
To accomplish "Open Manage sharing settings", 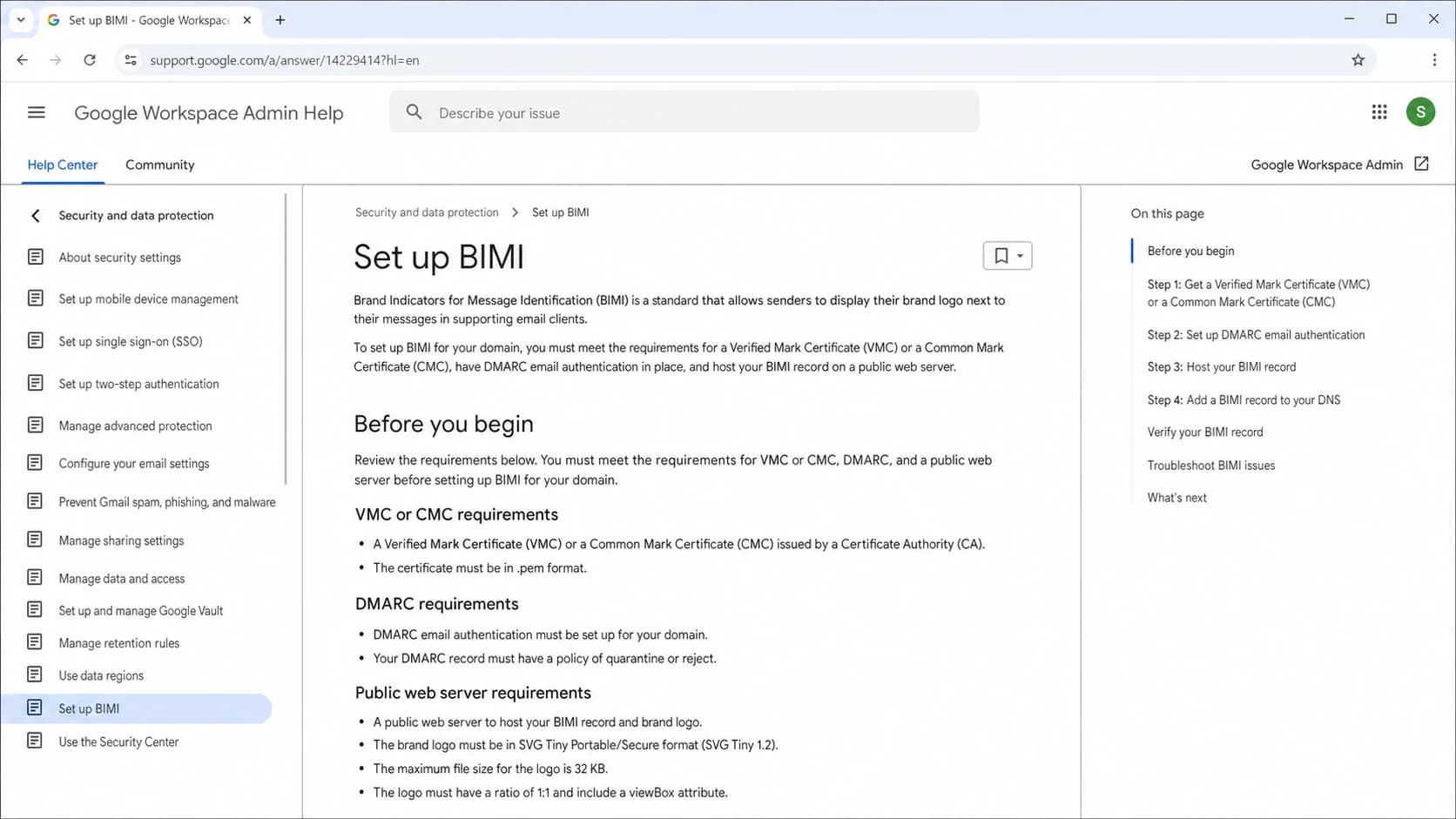I will click(121, 540).
